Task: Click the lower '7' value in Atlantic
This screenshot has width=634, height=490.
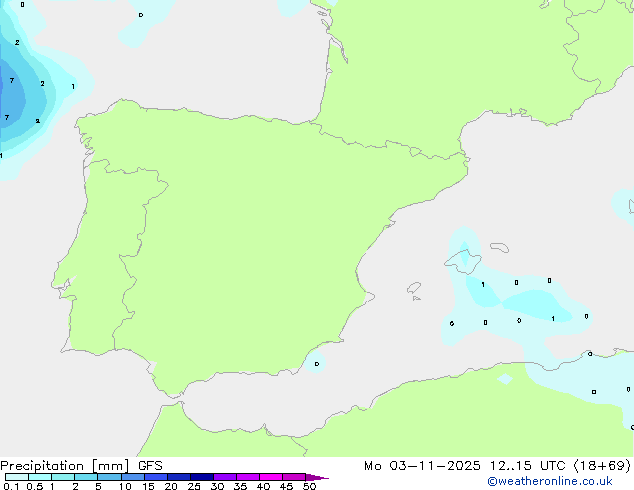Action: [x=7, y=117]
